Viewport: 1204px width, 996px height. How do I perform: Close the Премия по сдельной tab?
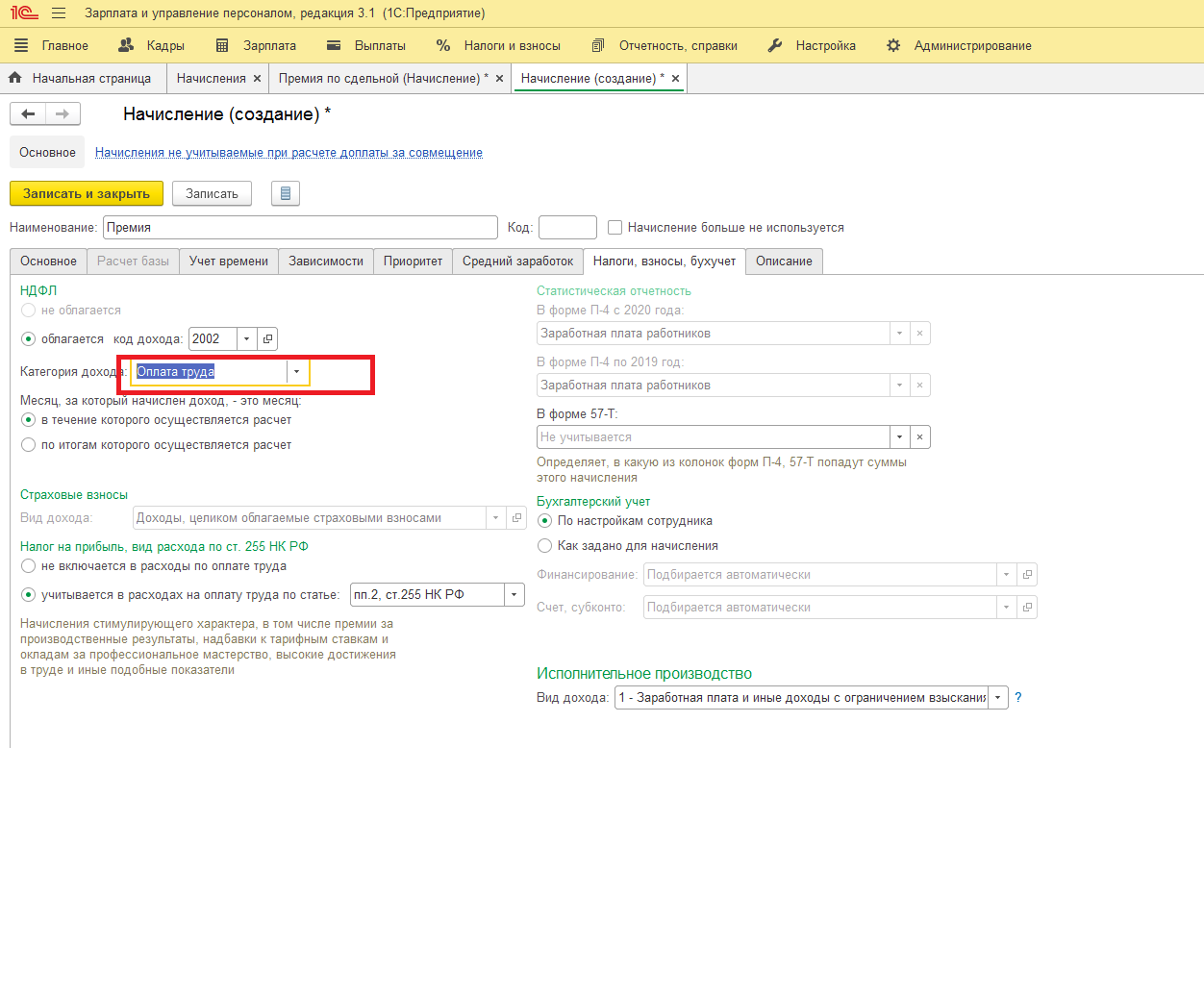pos(499,79)
